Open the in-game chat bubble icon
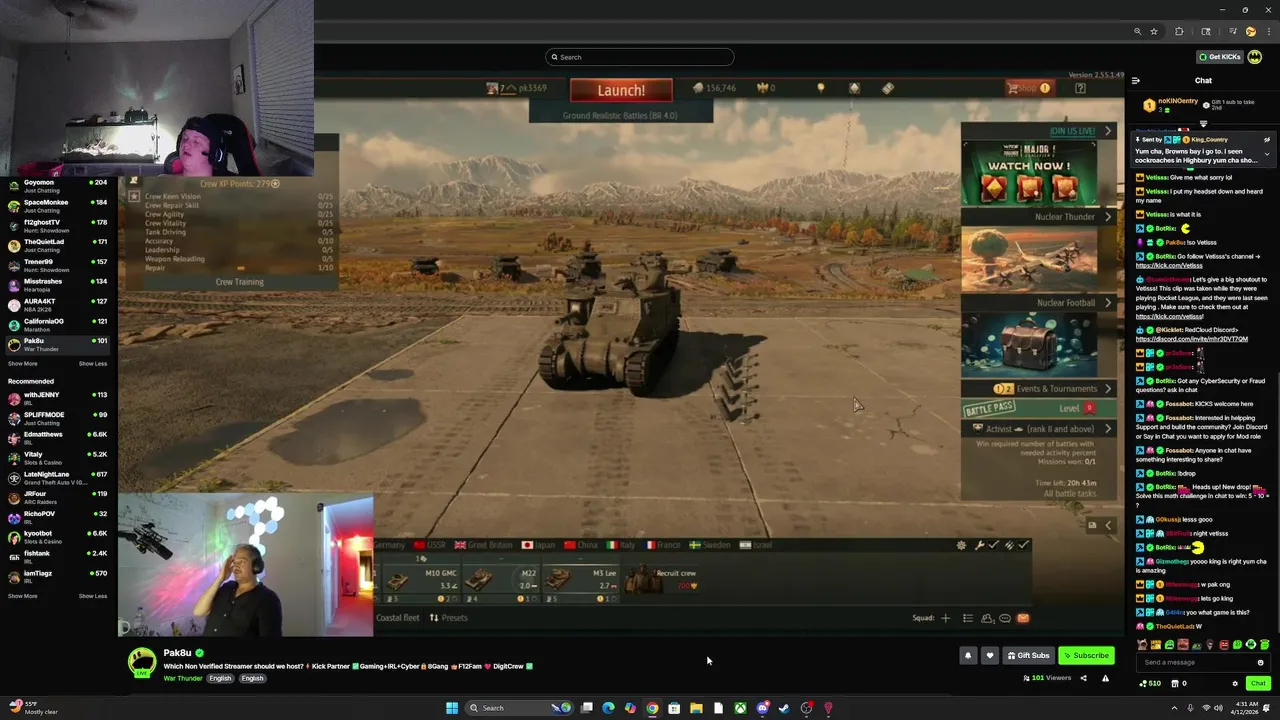 coord(1005,618)
